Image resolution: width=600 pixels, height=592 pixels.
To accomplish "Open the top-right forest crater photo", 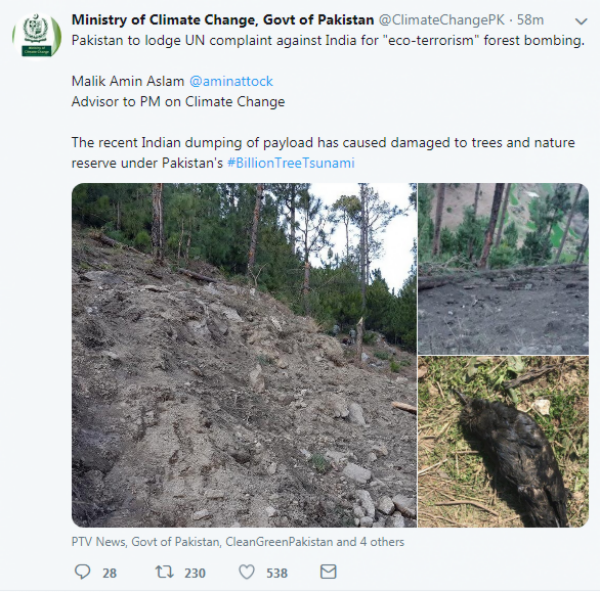I will click(502, 267).
